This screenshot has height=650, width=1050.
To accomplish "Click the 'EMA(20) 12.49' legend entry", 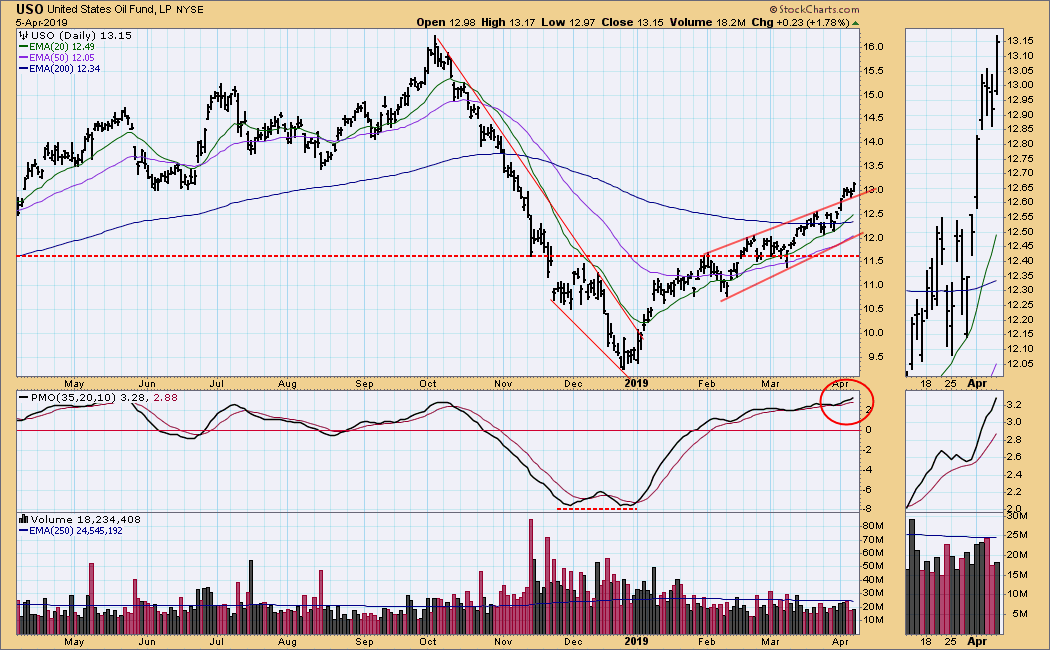I will (x=62, y=47).
